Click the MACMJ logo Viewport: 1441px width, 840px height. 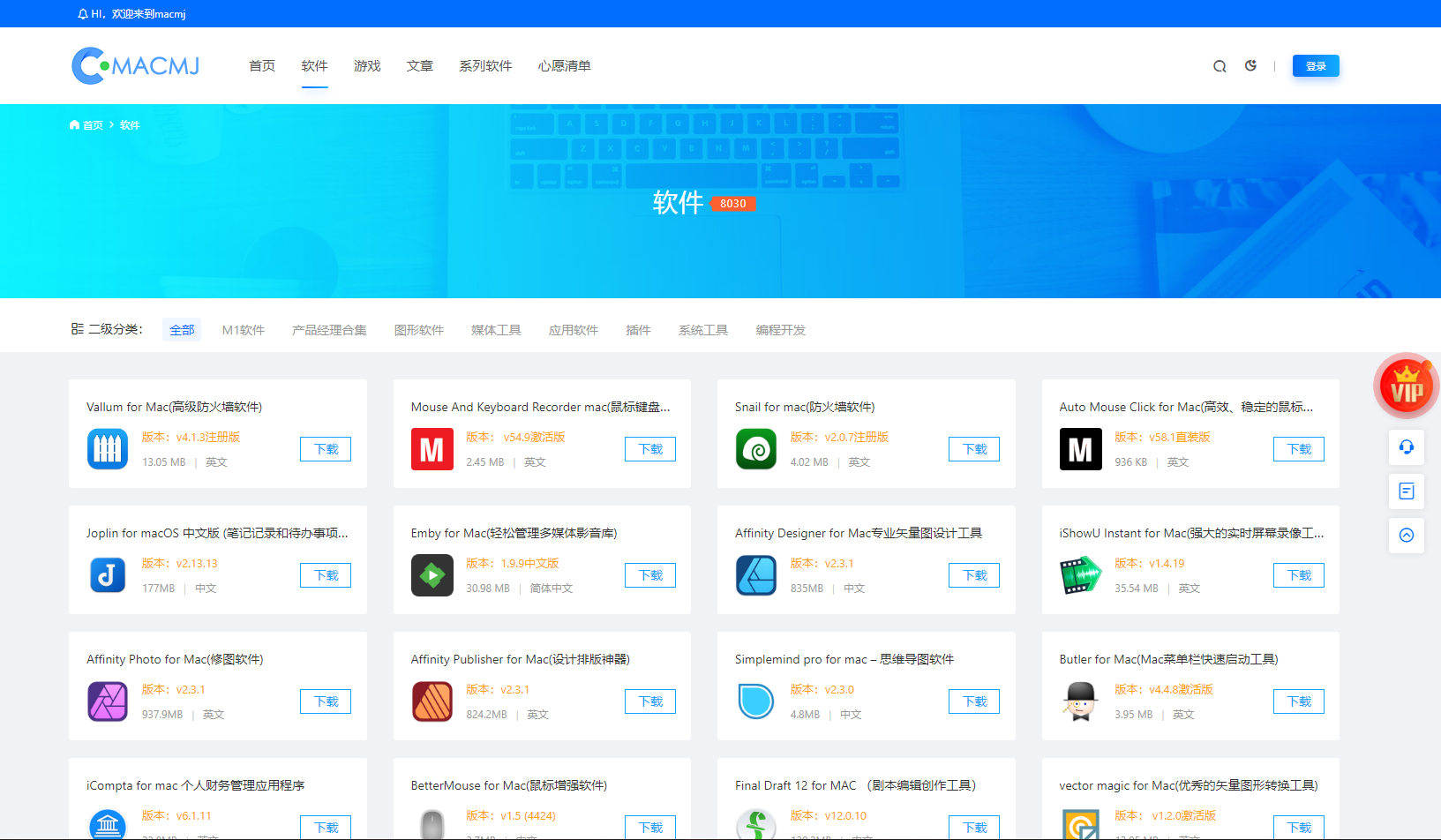pos(136,66)
